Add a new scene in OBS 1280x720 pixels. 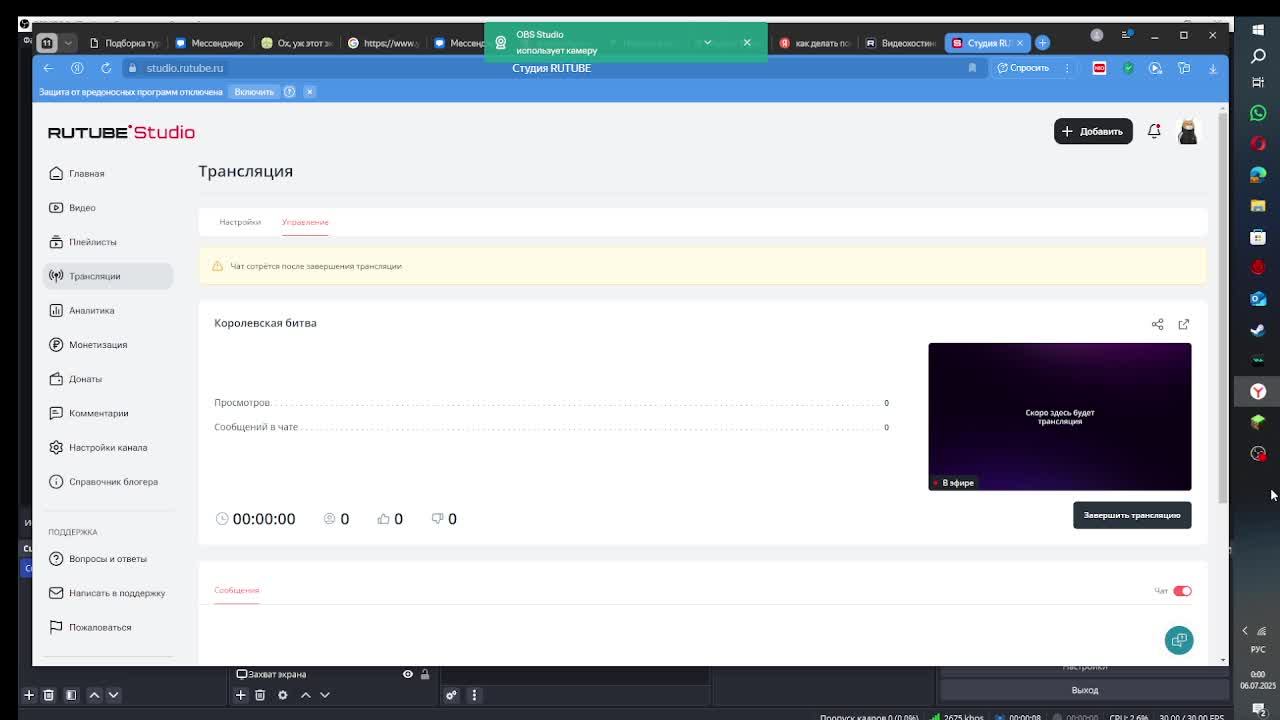pyautogui.click(x=29, y=695)
